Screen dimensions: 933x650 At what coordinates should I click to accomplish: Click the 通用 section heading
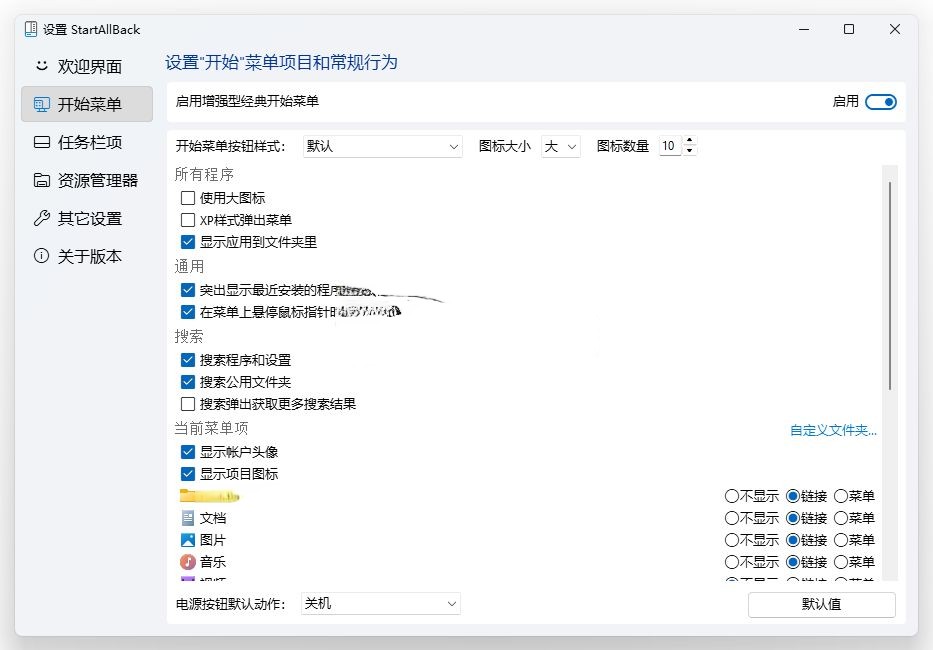pos(189,267)
